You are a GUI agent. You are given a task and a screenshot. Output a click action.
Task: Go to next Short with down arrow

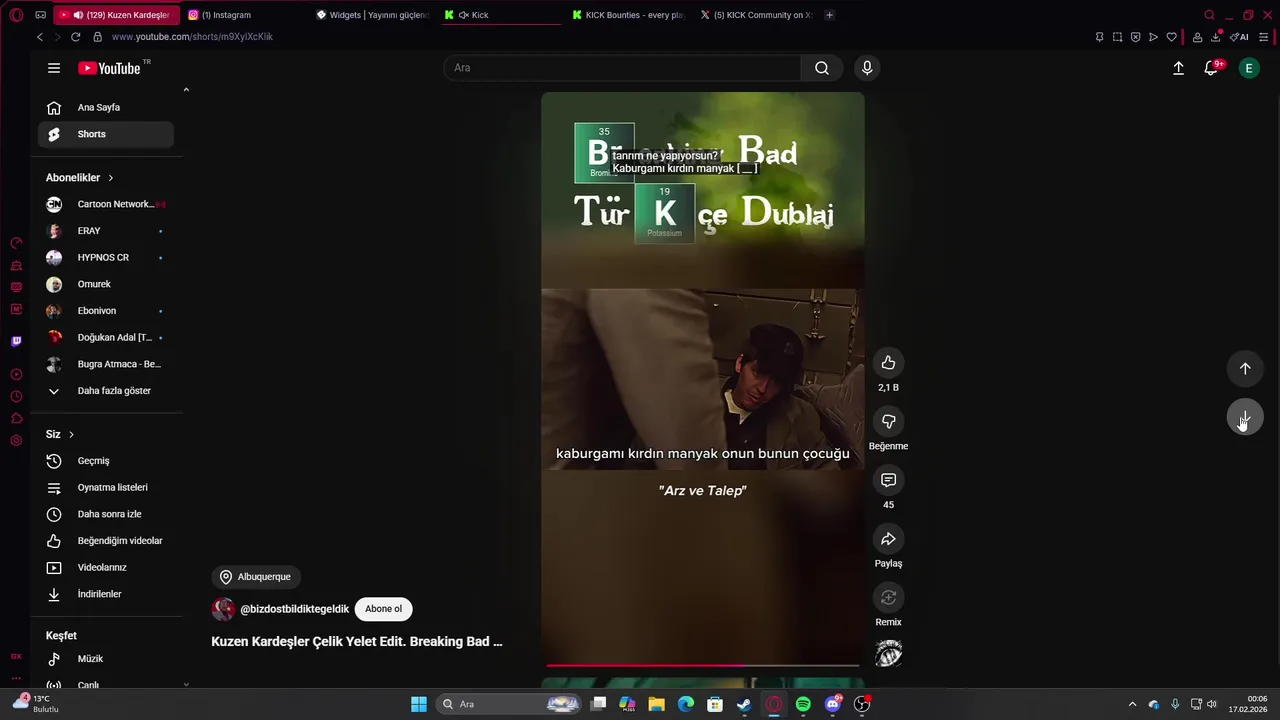(1245, 417)
